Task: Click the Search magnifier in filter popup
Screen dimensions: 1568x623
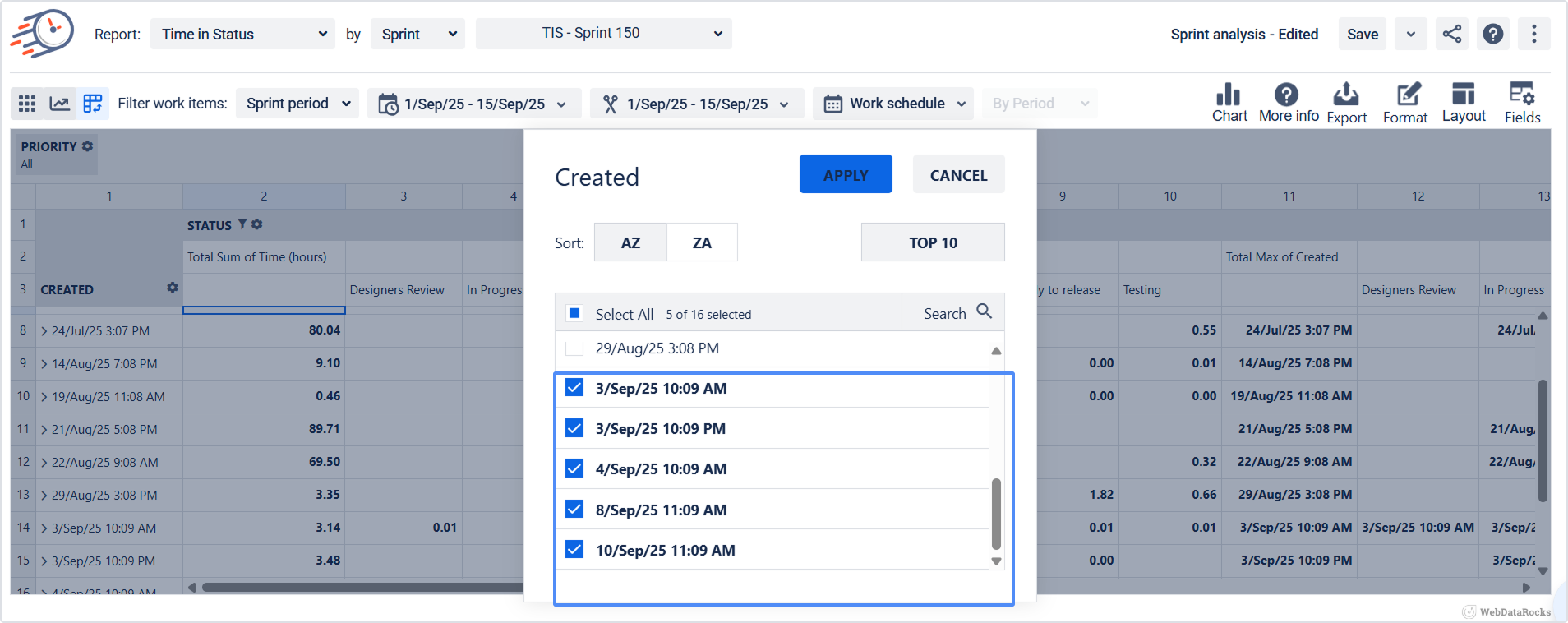Action: pyautogui.click(x=984, y=311)
